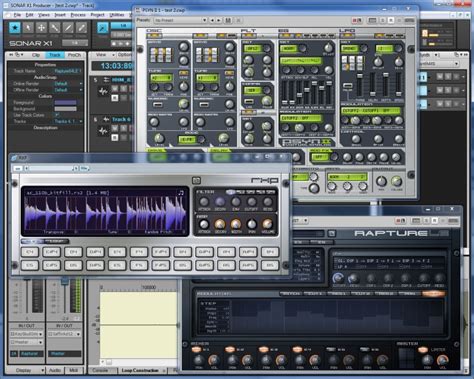Image resolution: width=474 pixels, height=379 pixels.
Task: Toggle the PSYN oscillator 1 balance switch
Action: coord(157,105)
